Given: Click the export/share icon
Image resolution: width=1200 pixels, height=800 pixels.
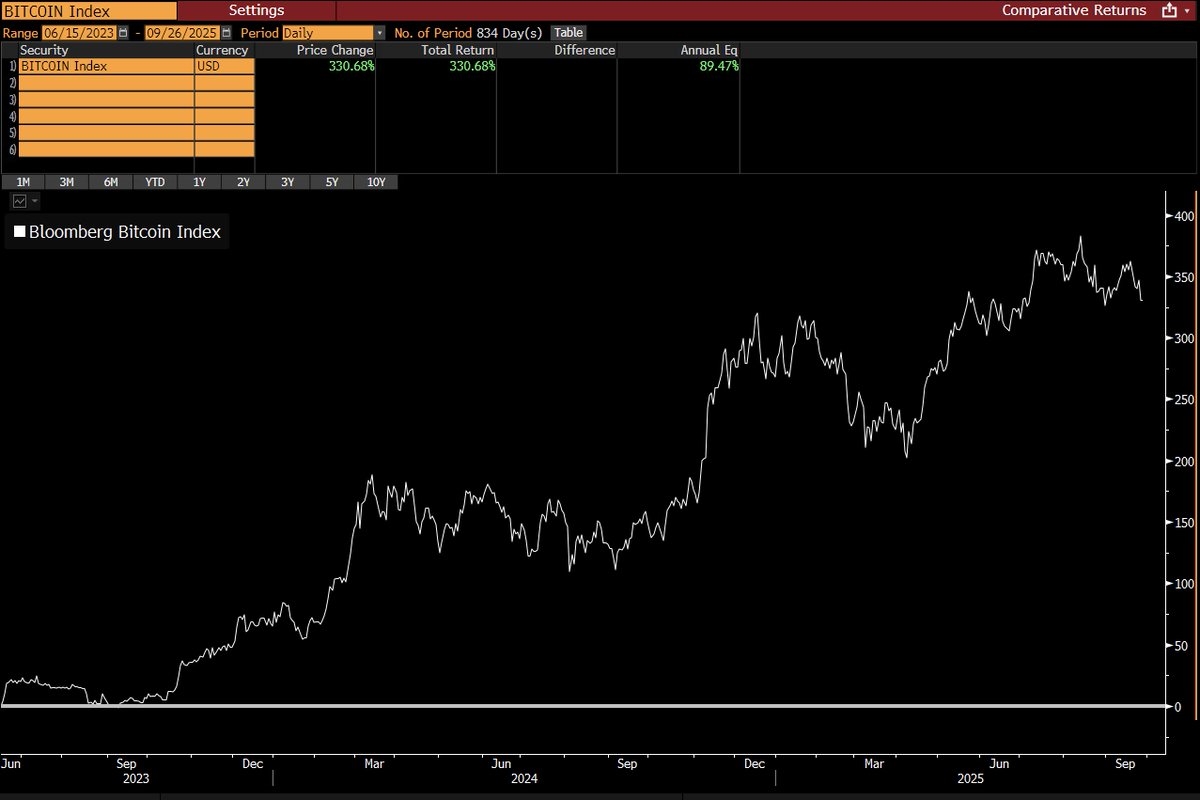Looking at the screenshot, I should click(x=1168, y=10).
